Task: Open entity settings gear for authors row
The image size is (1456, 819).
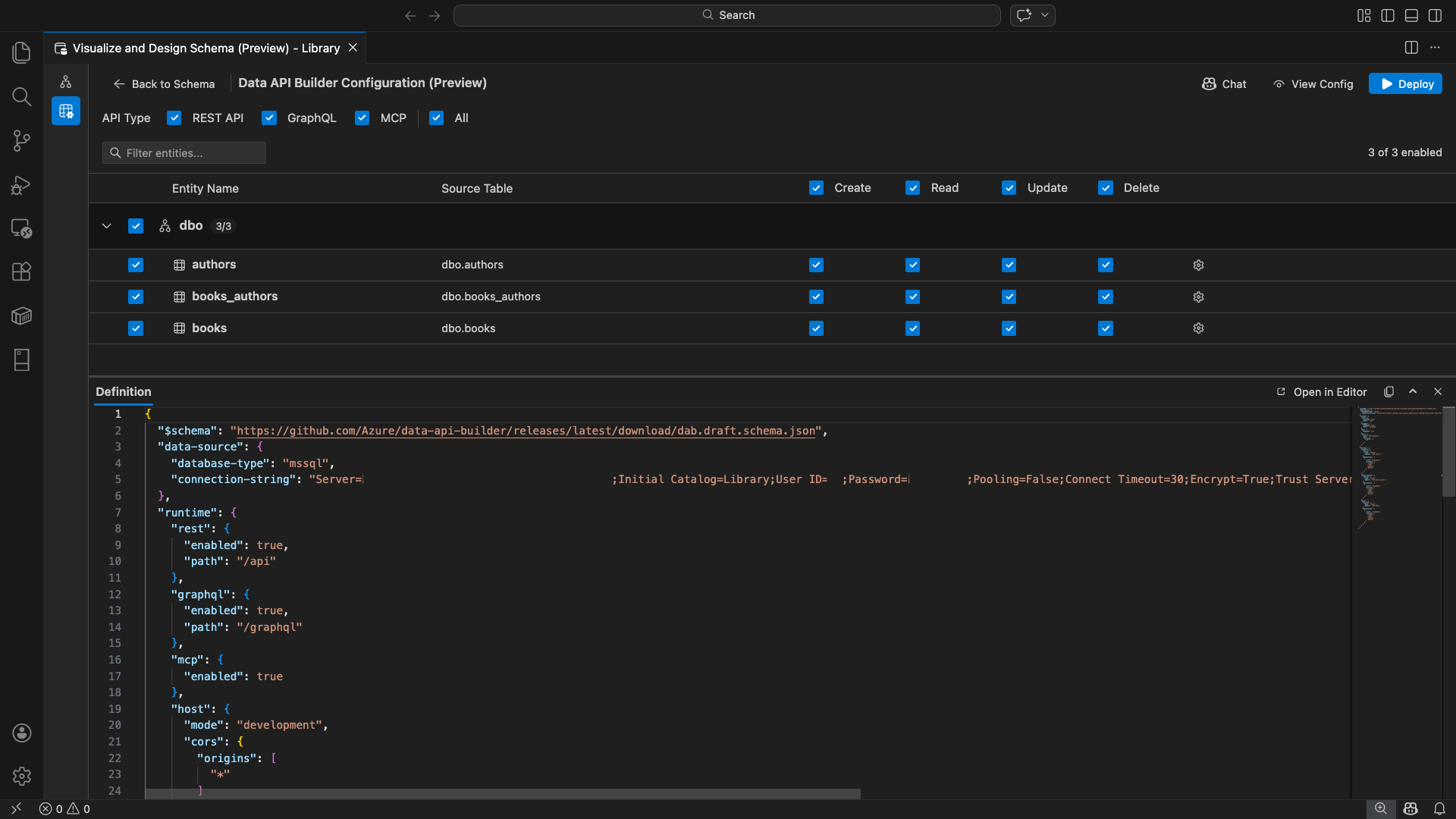Action: click(x=1198, y=265)
